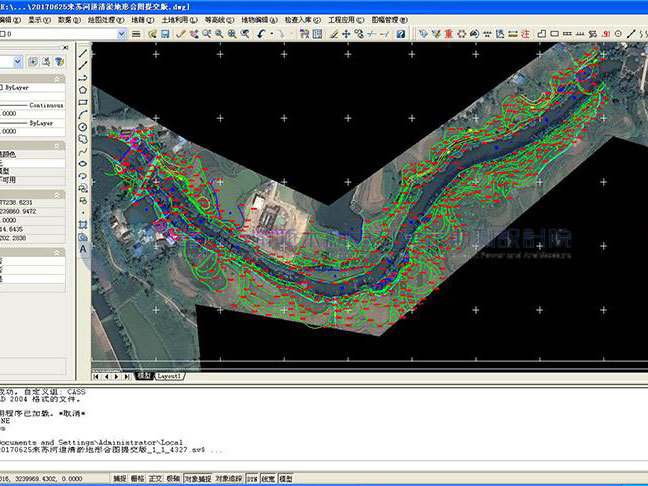
Task: Open the 等高线(S) menu
Action: [x=219, y=19]
